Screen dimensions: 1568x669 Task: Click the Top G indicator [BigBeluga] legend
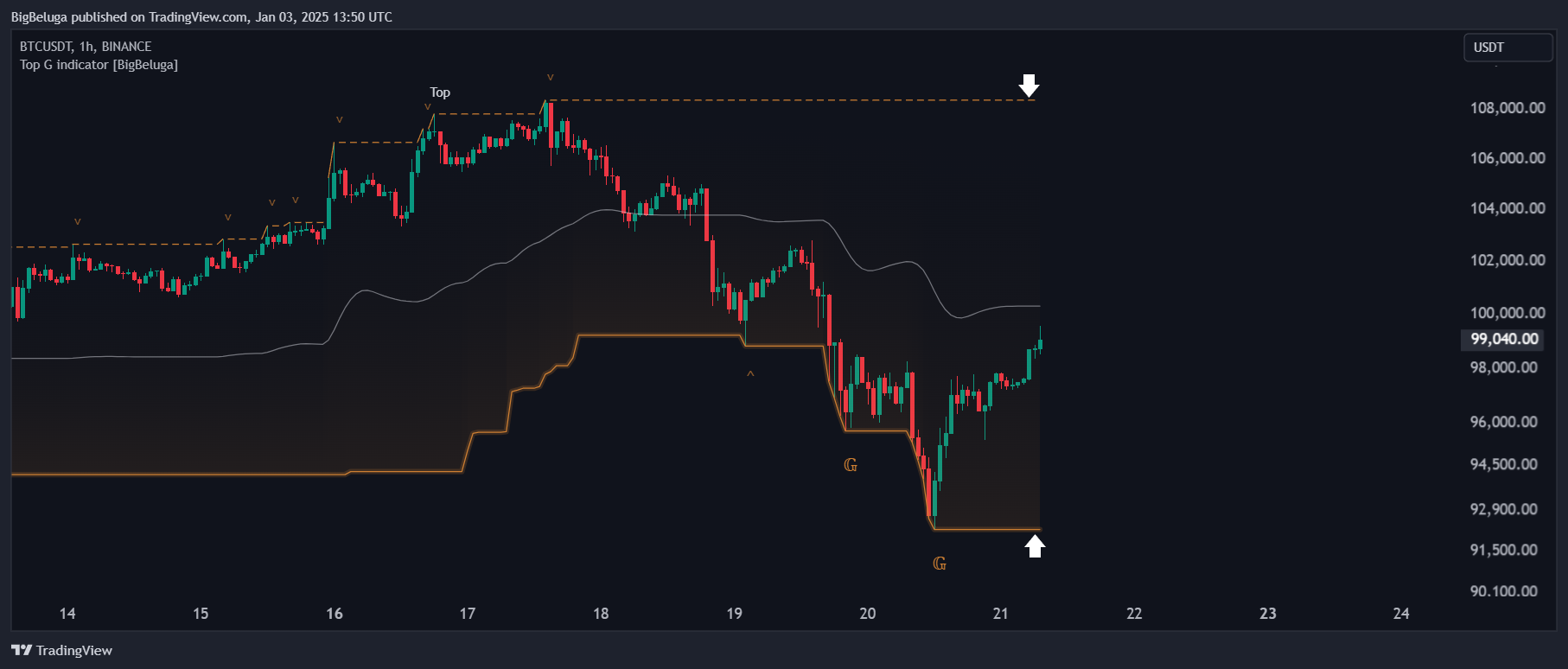pos(99,65)
